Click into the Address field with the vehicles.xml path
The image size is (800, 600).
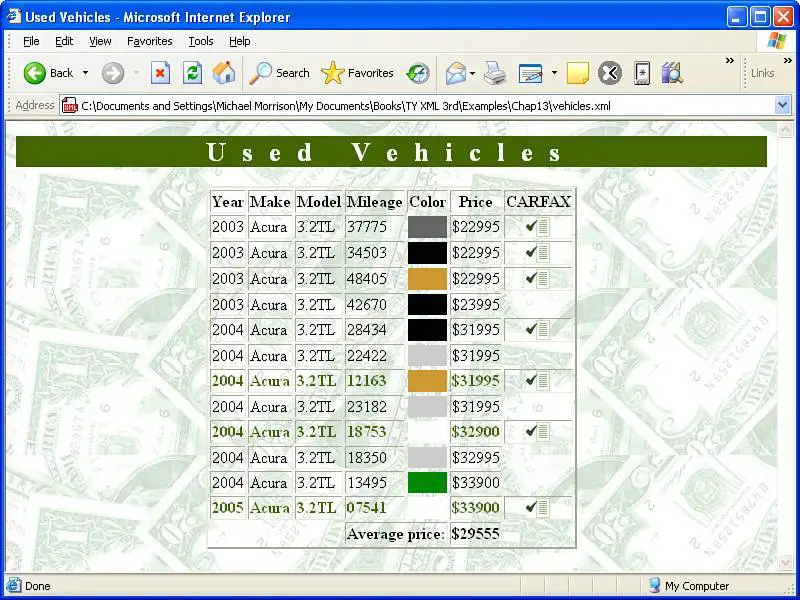point(427,106)
